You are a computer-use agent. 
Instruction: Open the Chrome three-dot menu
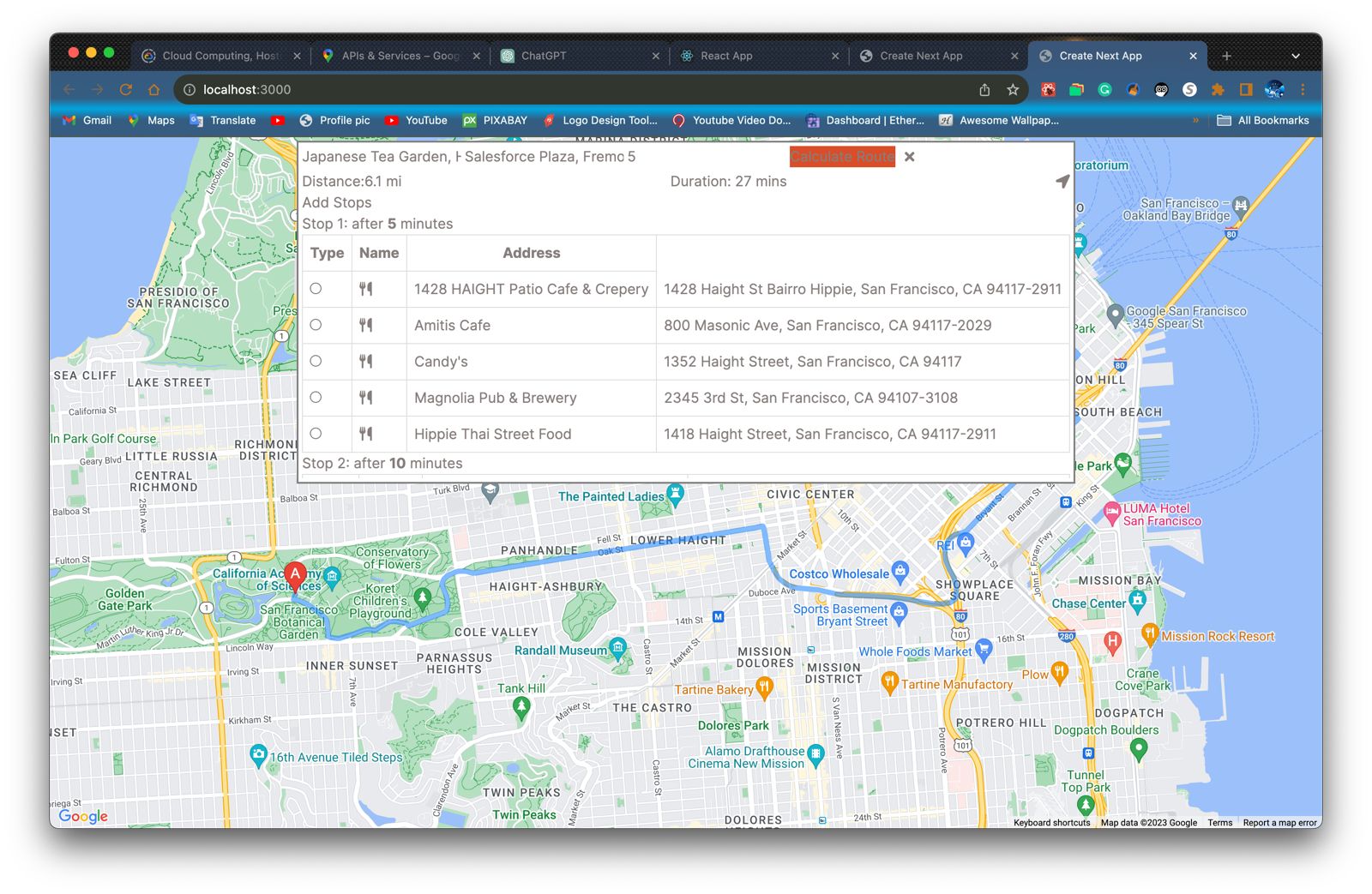coord(1303,89)
